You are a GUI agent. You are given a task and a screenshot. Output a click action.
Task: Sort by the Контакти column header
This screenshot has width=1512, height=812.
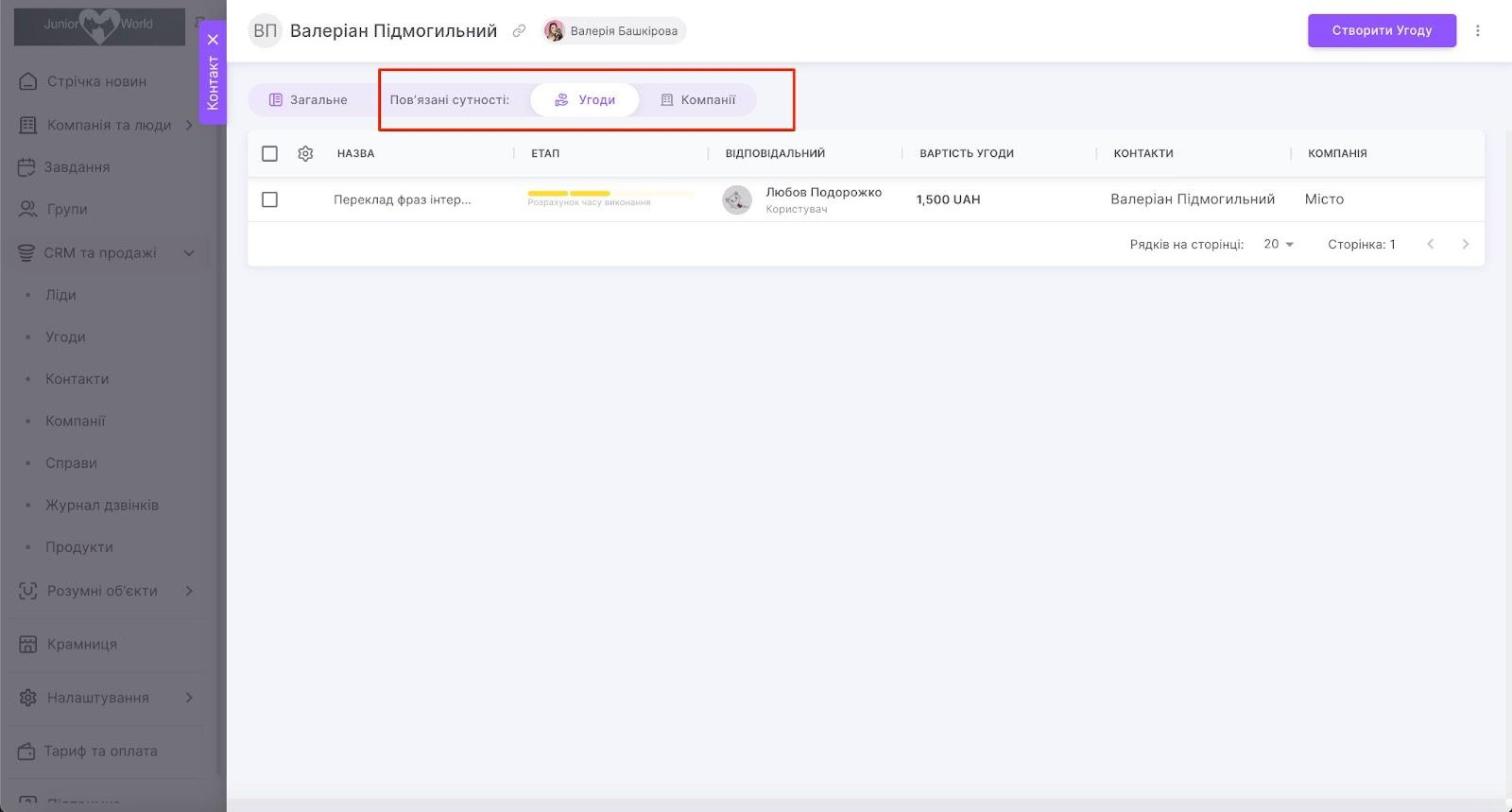tap(1143, 153)
